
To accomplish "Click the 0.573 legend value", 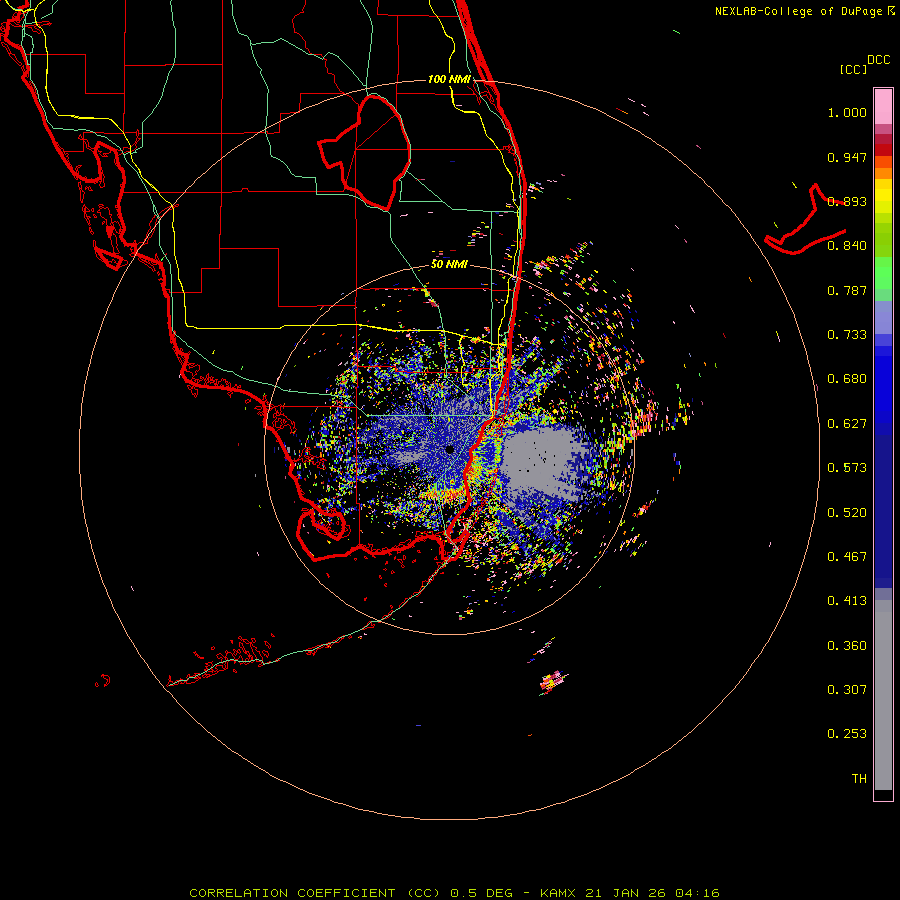I will tap(847, 468).
